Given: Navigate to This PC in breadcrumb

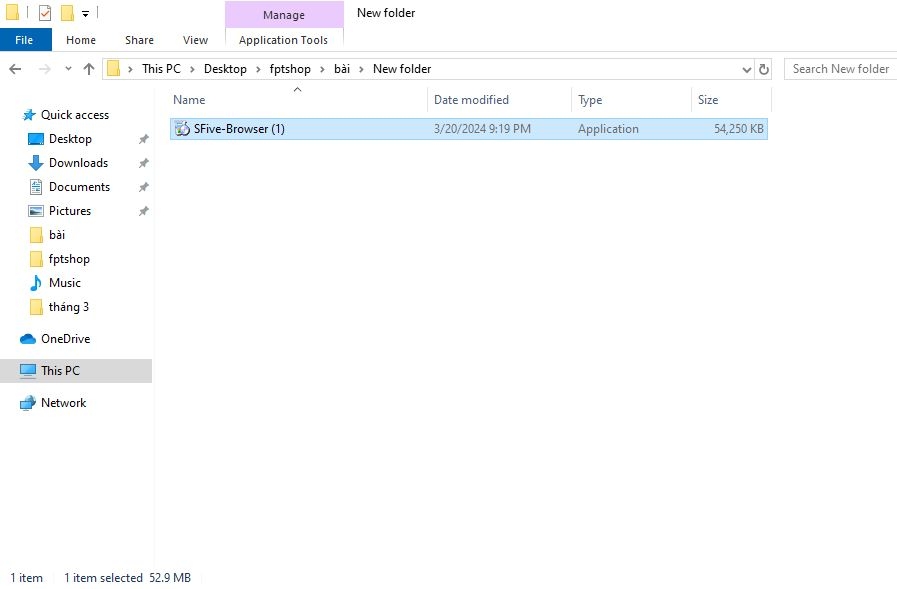Looking at the screenshot, I should tap(161, 69).
